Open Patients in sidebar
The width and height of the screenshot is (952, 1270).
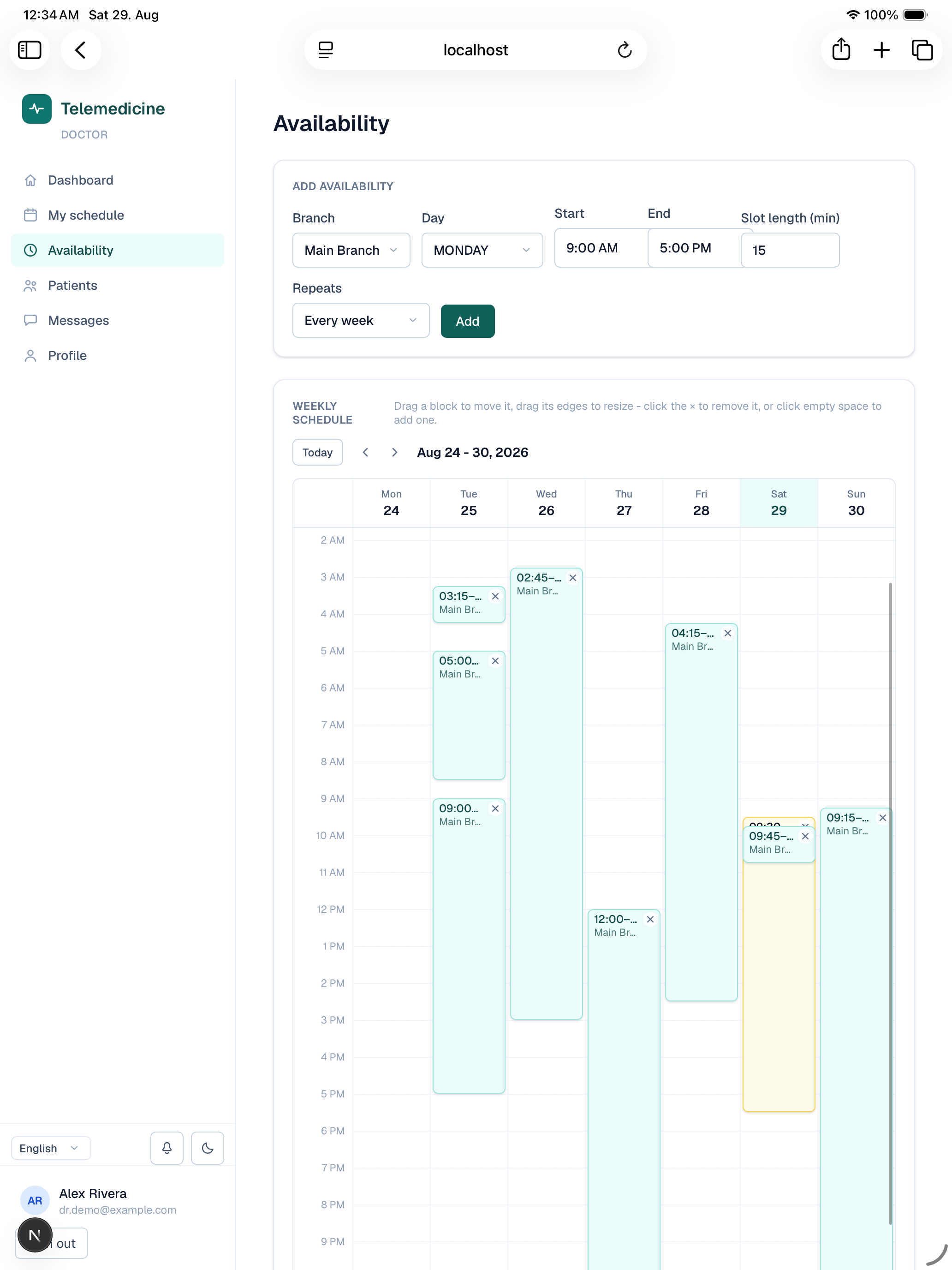(x=118, y=285)
